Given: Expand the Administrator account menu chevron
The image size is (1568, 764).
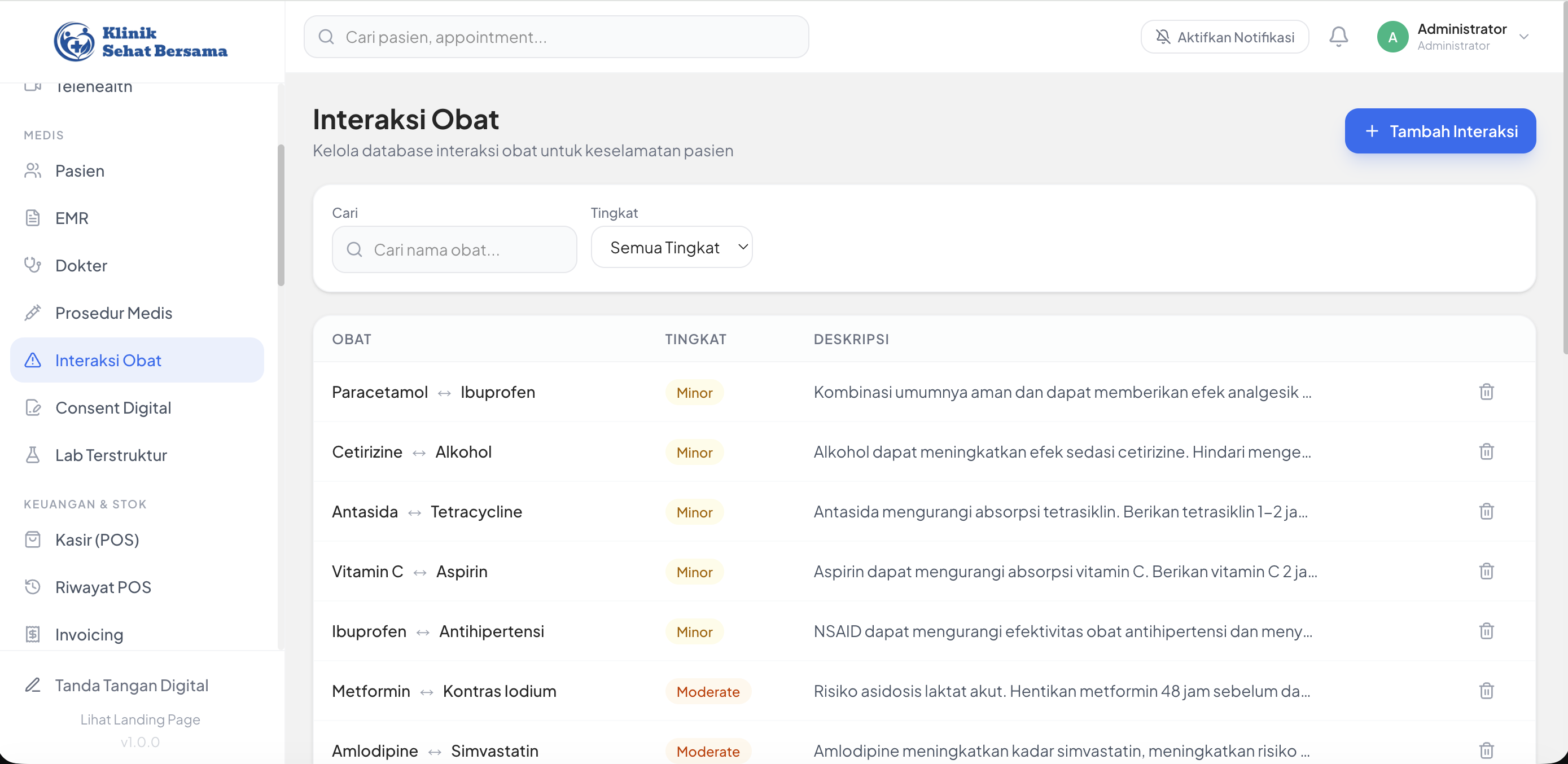Looking at the screenshot, I should click(x=1523, y=37).
